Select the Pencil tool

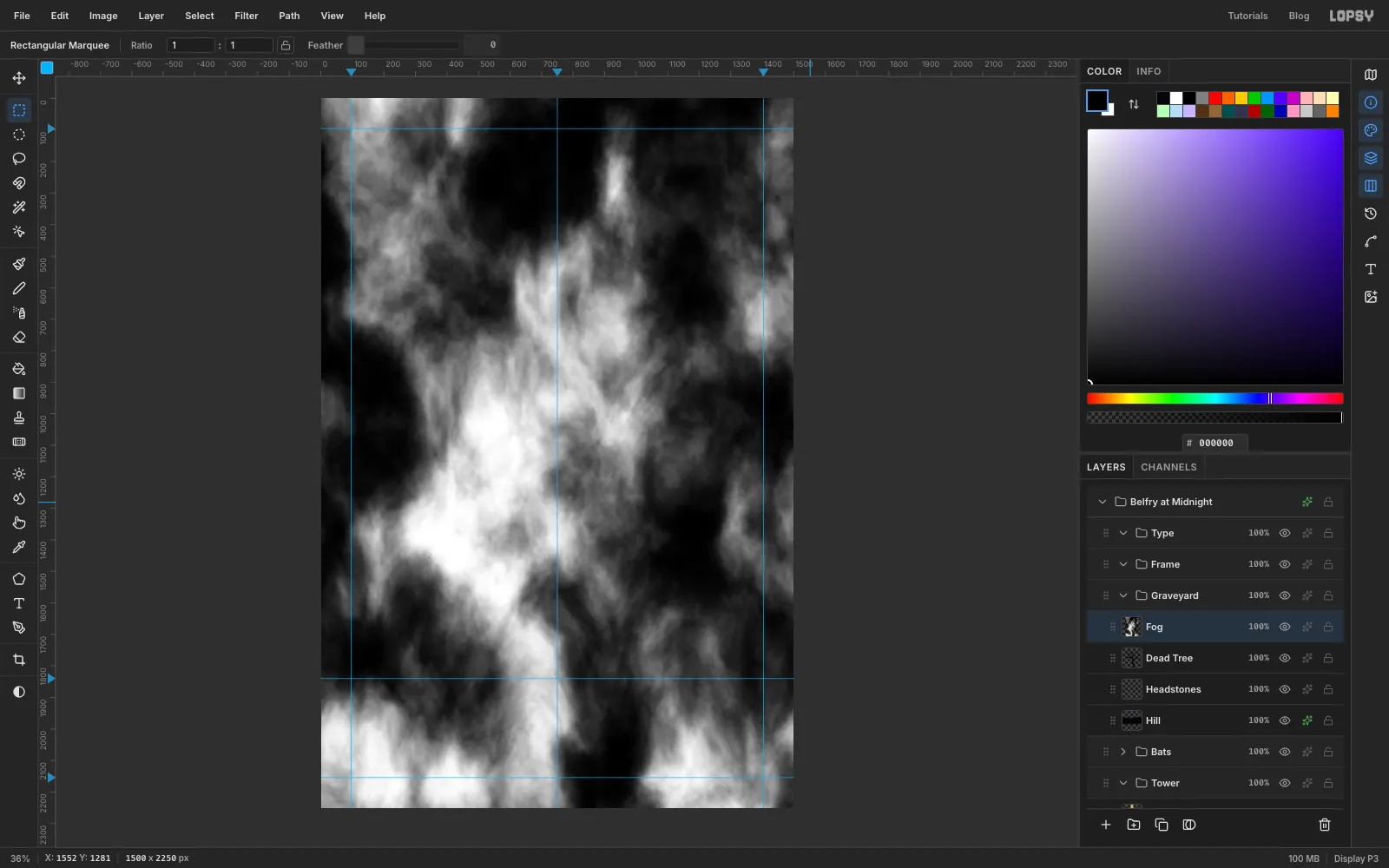[x=19, y=288]
